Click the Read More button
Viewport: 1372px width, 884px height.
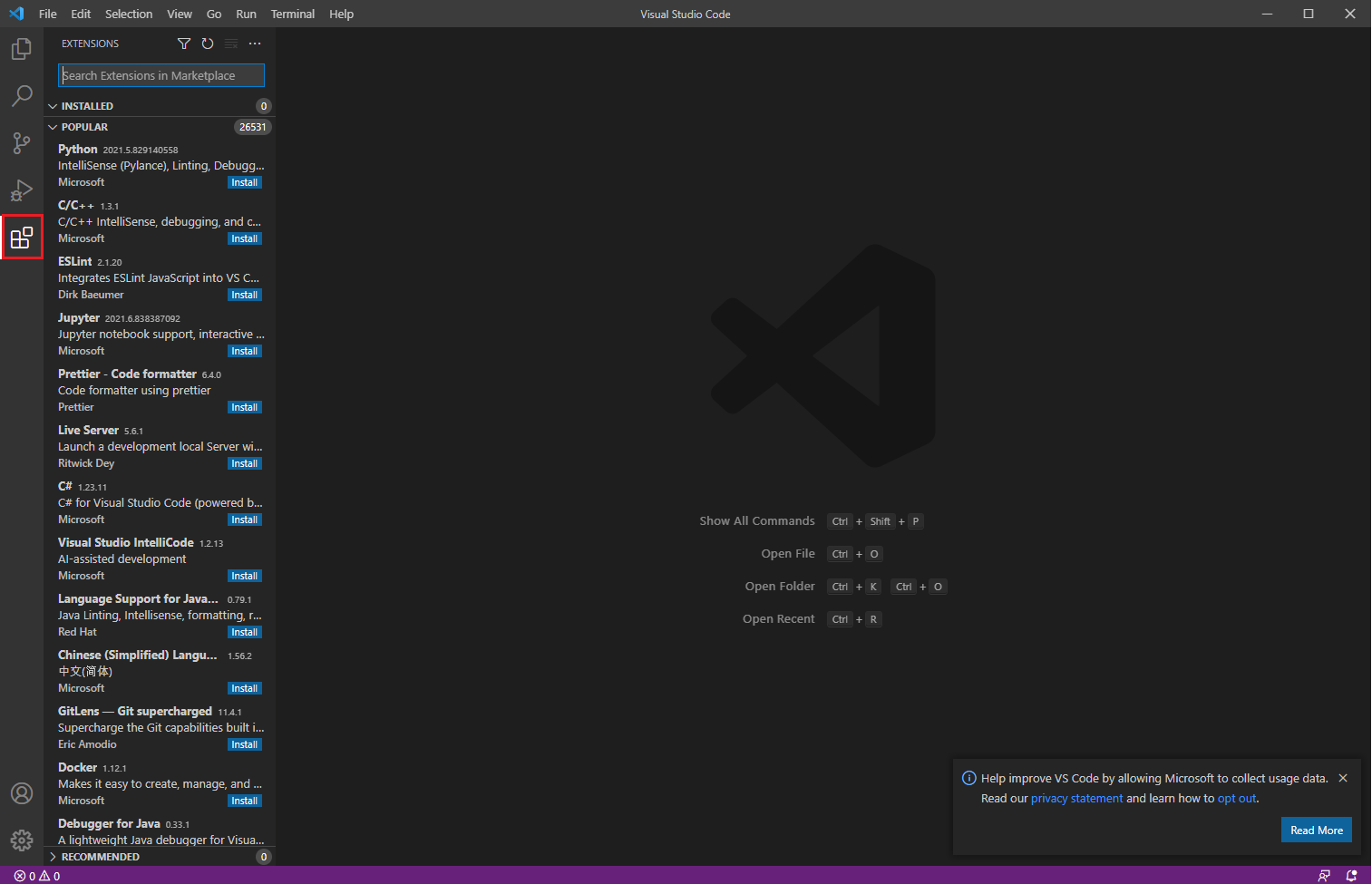coord(1317,830)
